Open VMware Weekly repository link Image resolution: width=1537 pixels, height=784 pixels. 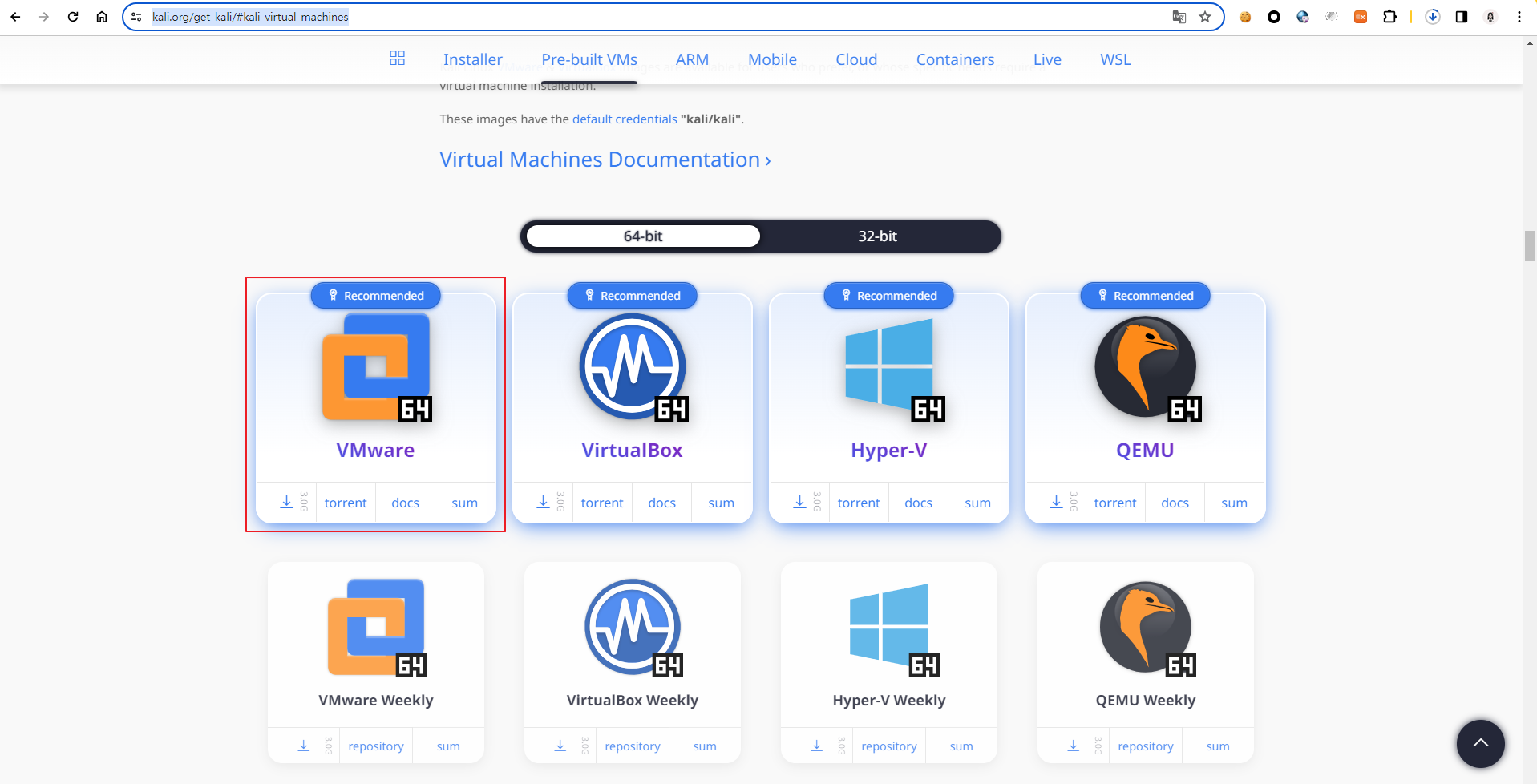[376, 746]
